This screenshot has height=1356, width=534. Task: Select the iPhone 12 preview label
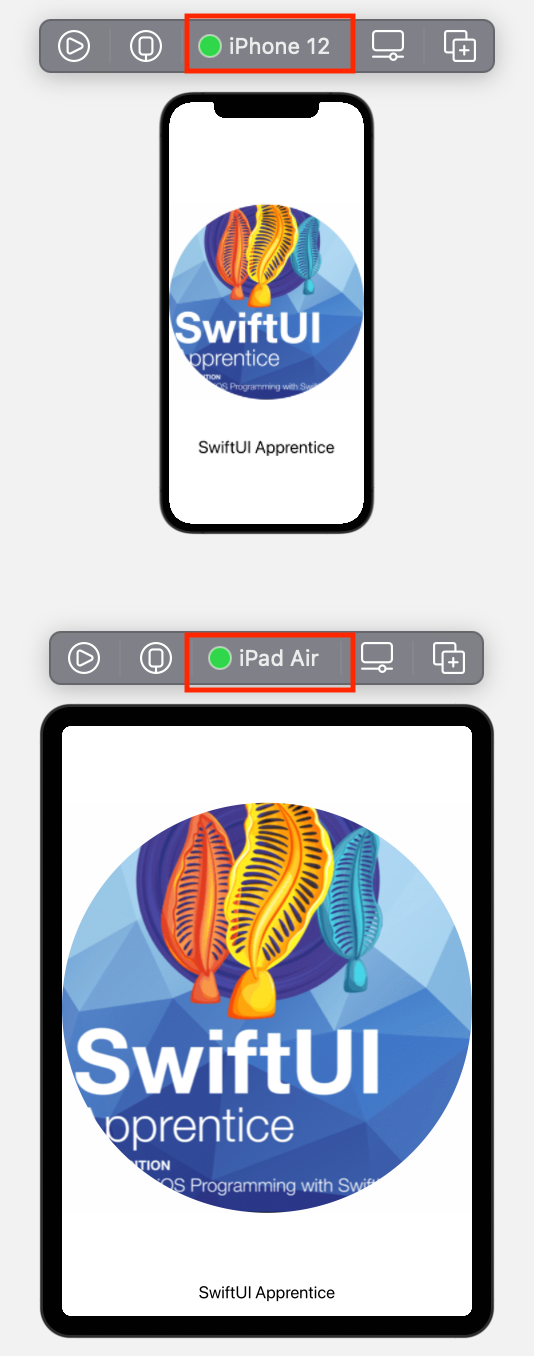(278, 46)
